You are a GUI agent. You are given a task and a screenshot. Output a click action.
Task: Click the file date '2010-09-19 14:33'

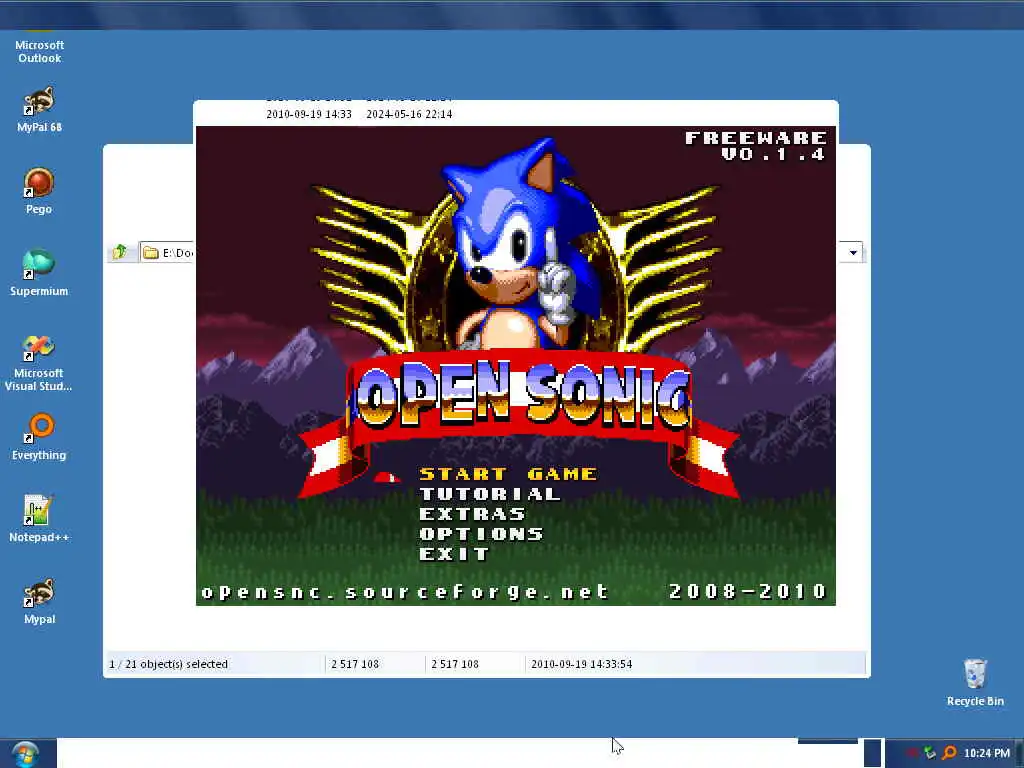pos(309,114)
